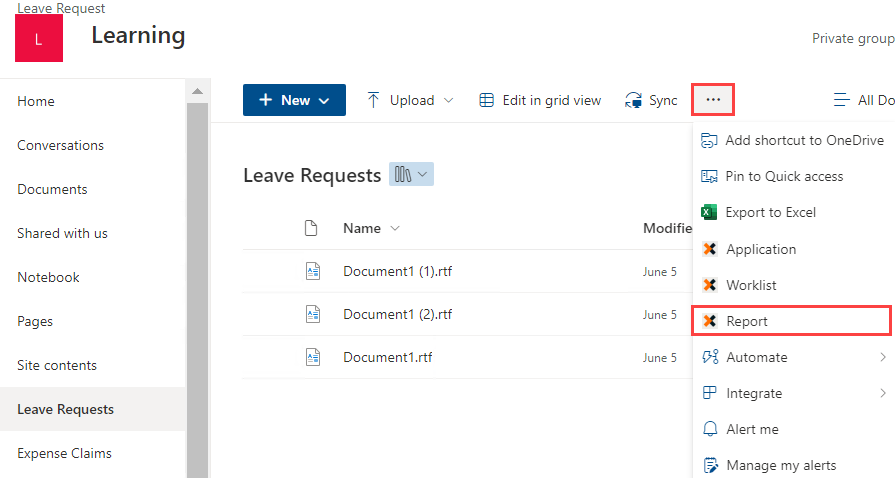The width and height of the screenshot is (895, 478).
Task: Click the sidebar scrollbar up arrow
Action: click(x=197, y=92)
